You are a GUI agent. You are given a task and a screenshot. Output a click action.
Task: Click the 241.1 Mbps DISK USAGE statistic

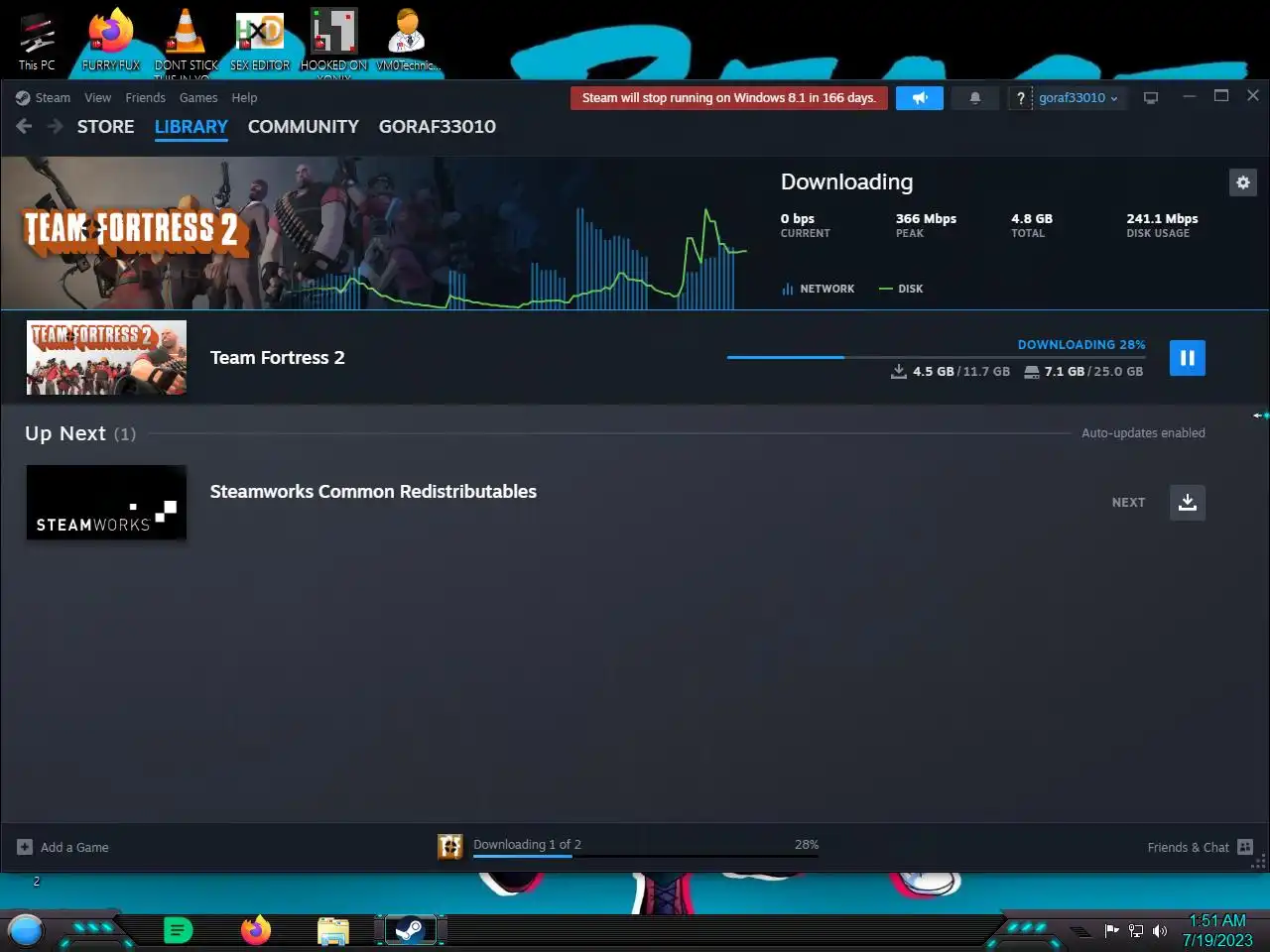[1162, 225]
